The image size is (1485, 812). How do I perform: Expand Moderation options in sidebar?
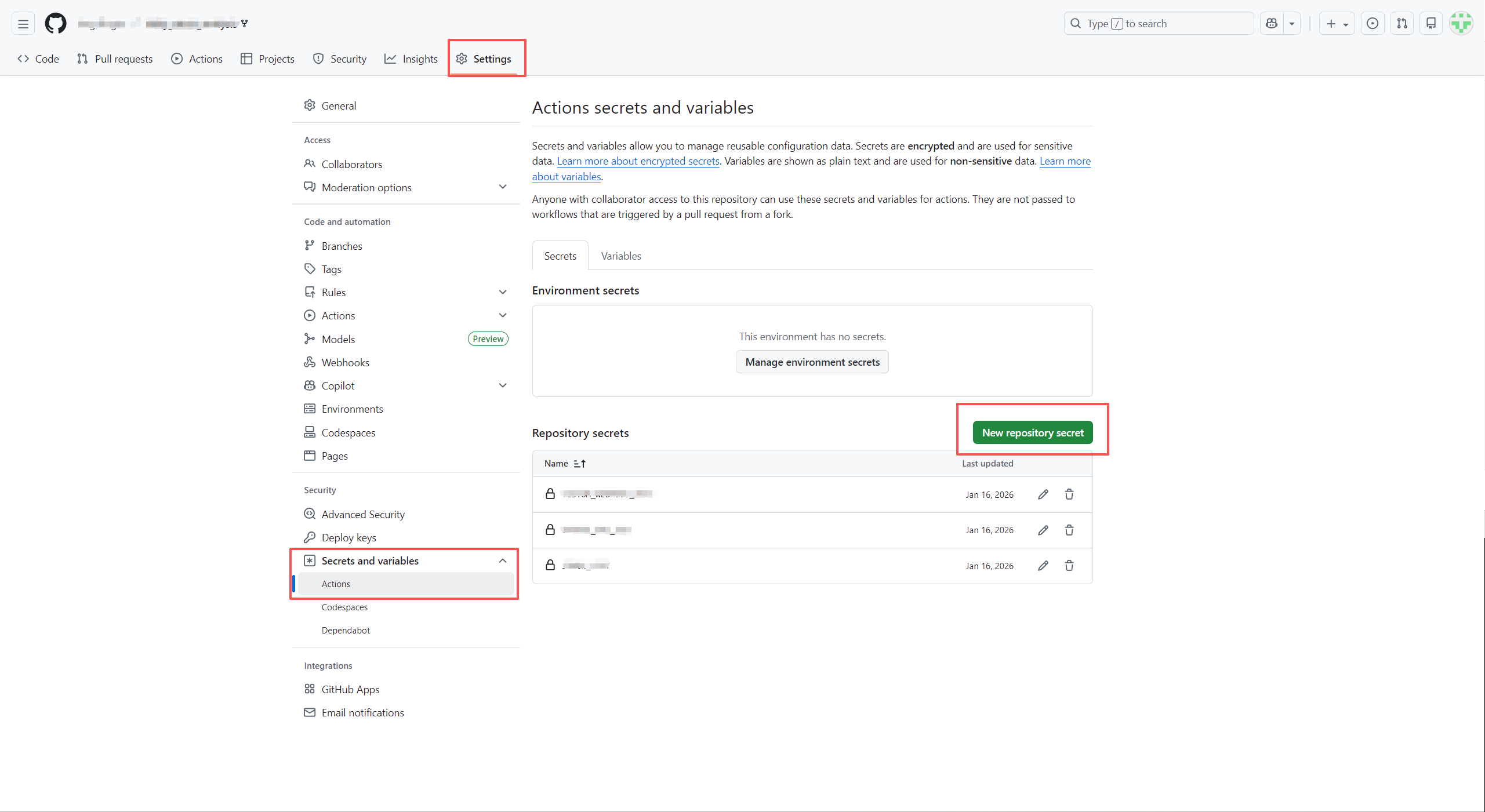click(x=502, y=187)
